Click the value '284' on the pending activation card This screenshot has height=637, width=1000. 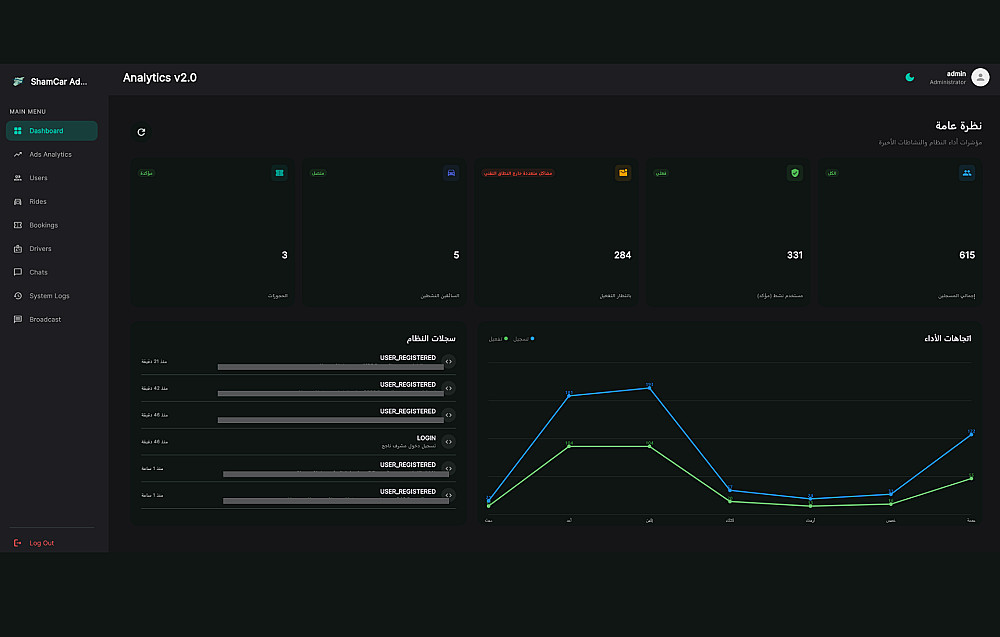[622, 255]
